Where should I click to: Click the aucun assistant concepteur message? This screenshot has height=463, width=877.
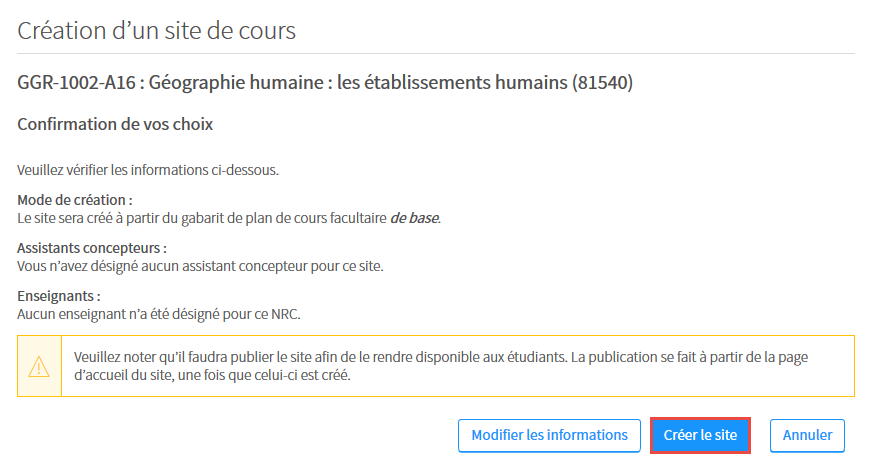pos(200,266)
